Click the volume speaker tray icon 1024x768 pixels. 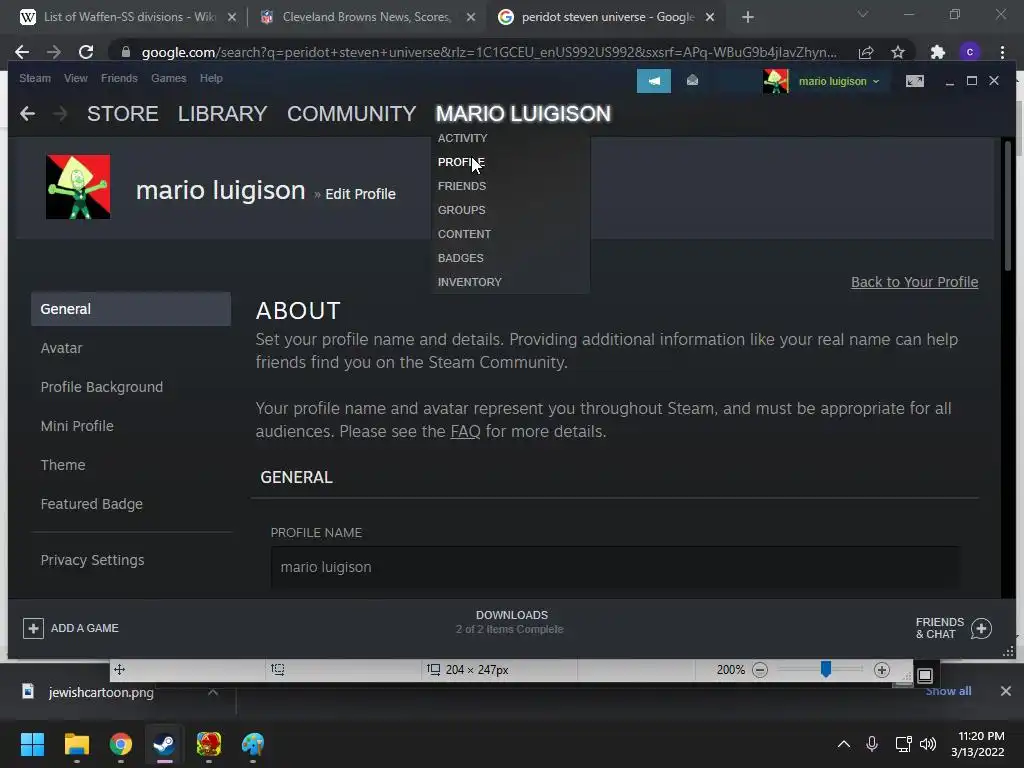pos(928,744)
